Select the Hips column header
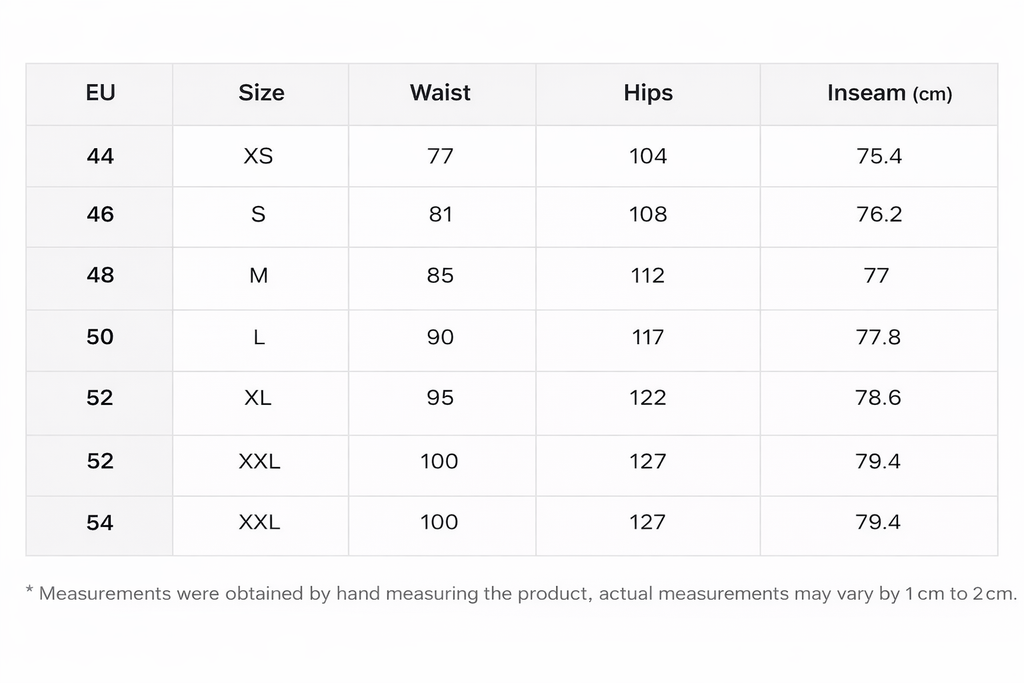This screenshot has height=683, width=1024. tap(648, 93)
